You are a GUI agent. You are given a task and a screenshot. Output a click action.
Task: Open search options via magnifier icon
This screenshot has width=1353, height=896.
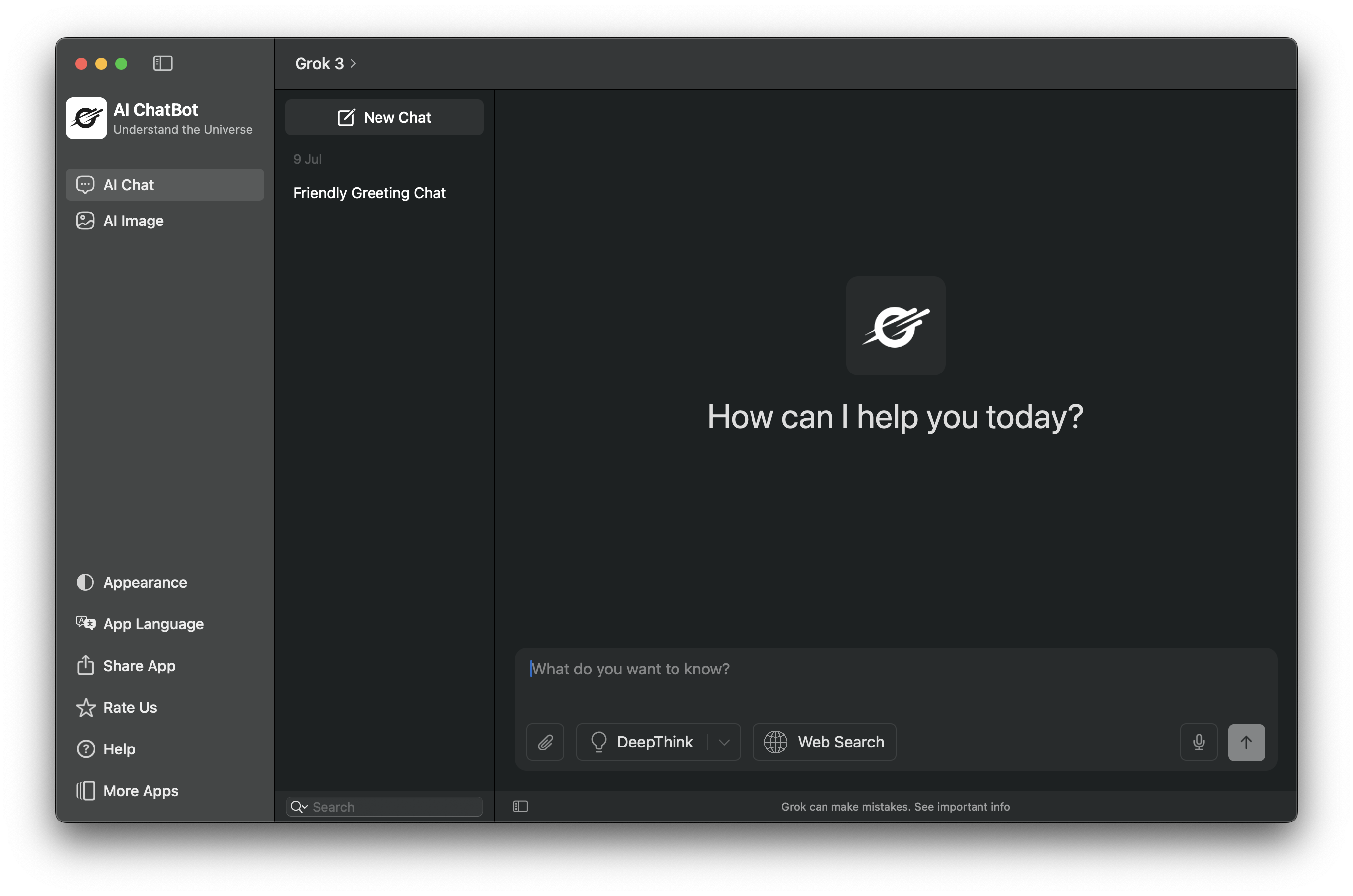click(299, 806)
